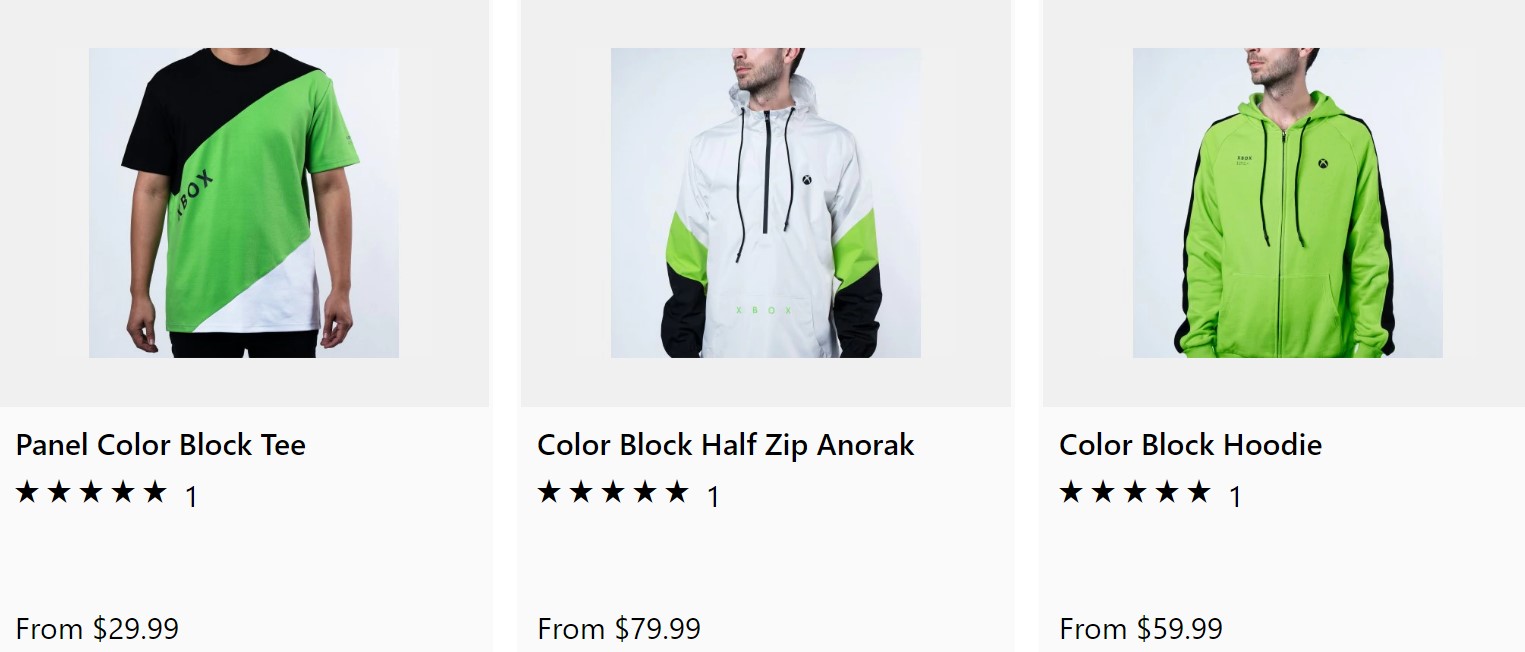Click the Color Block Hoodie product name
This screenshot has height=652, width=1525.
pos(1190,445)
